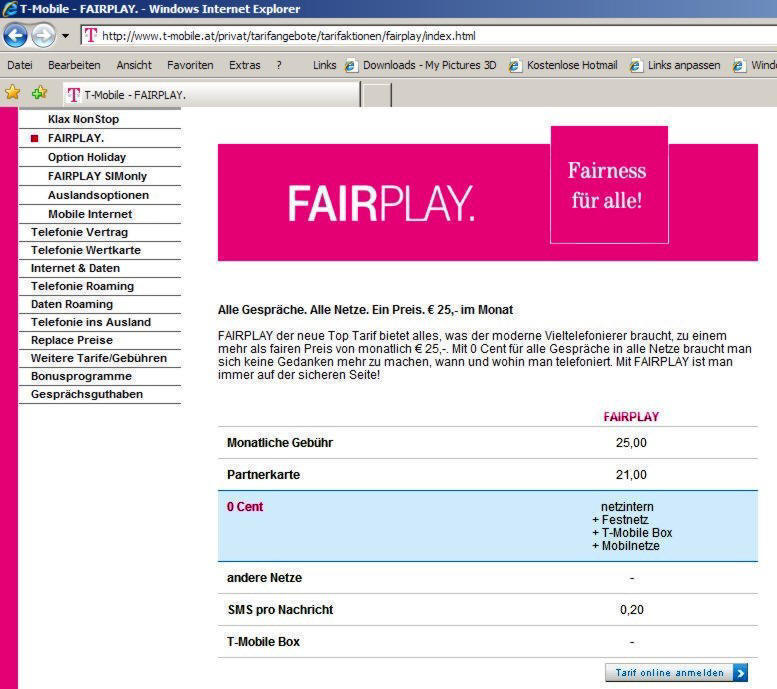777x689 pixels.
Task: Open Links anpassen favorite link
Action: [x=684, y=65]
